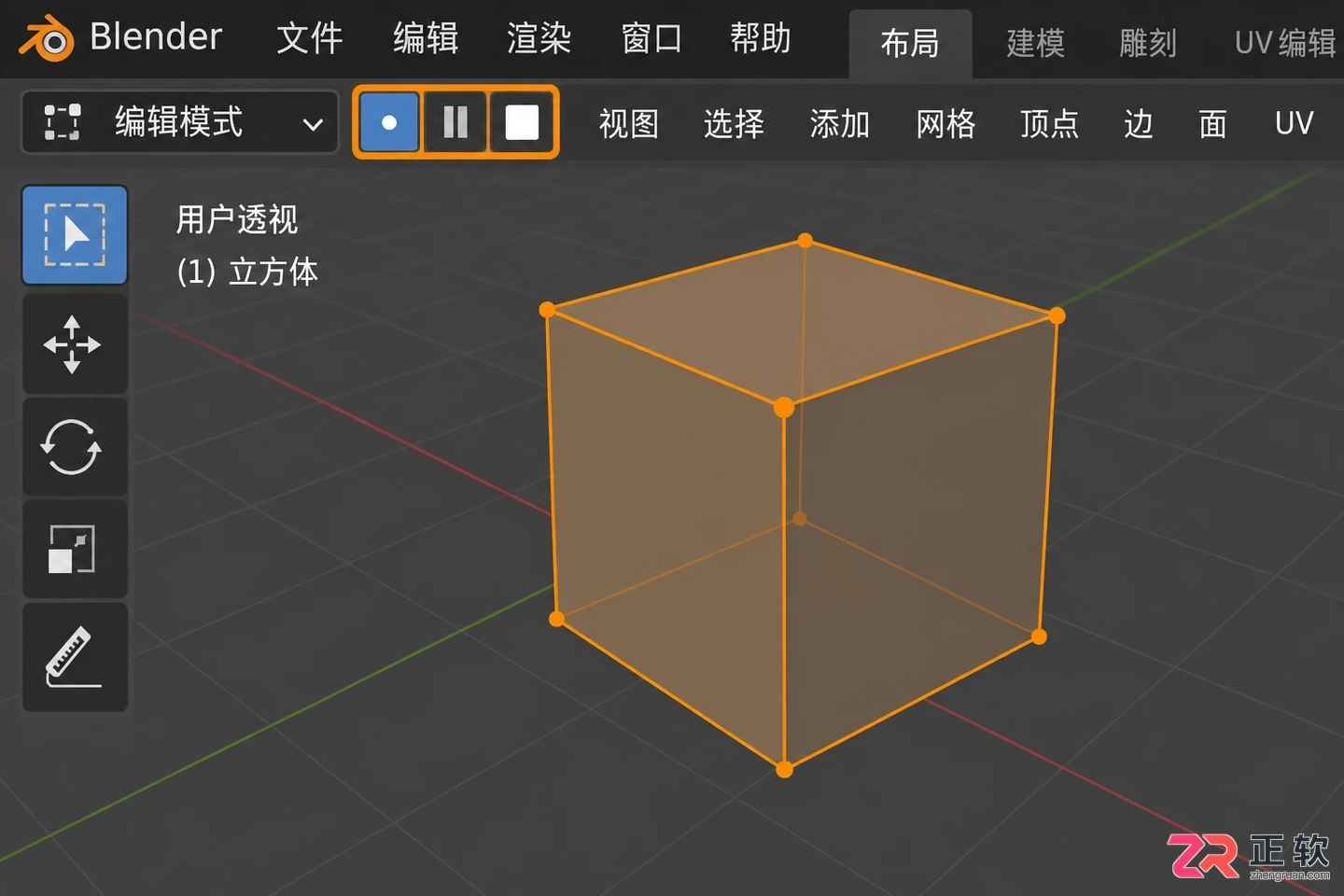Open the 顶点 header menu
Screen dimensions: 1344x896
click(x=1050, y=123)
